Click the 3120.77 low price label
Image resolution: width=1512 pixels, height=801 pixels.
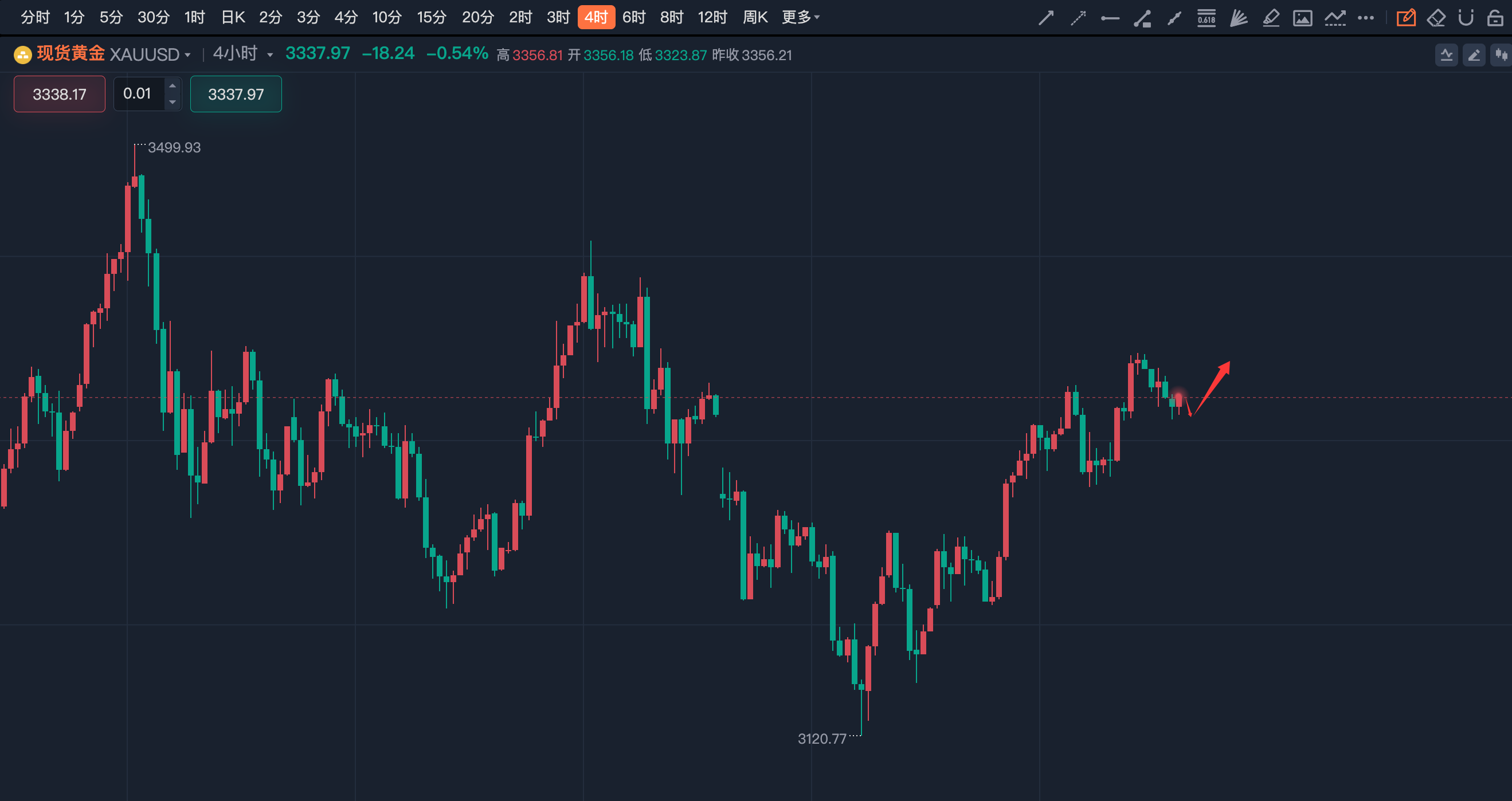[x=822, y=739]
